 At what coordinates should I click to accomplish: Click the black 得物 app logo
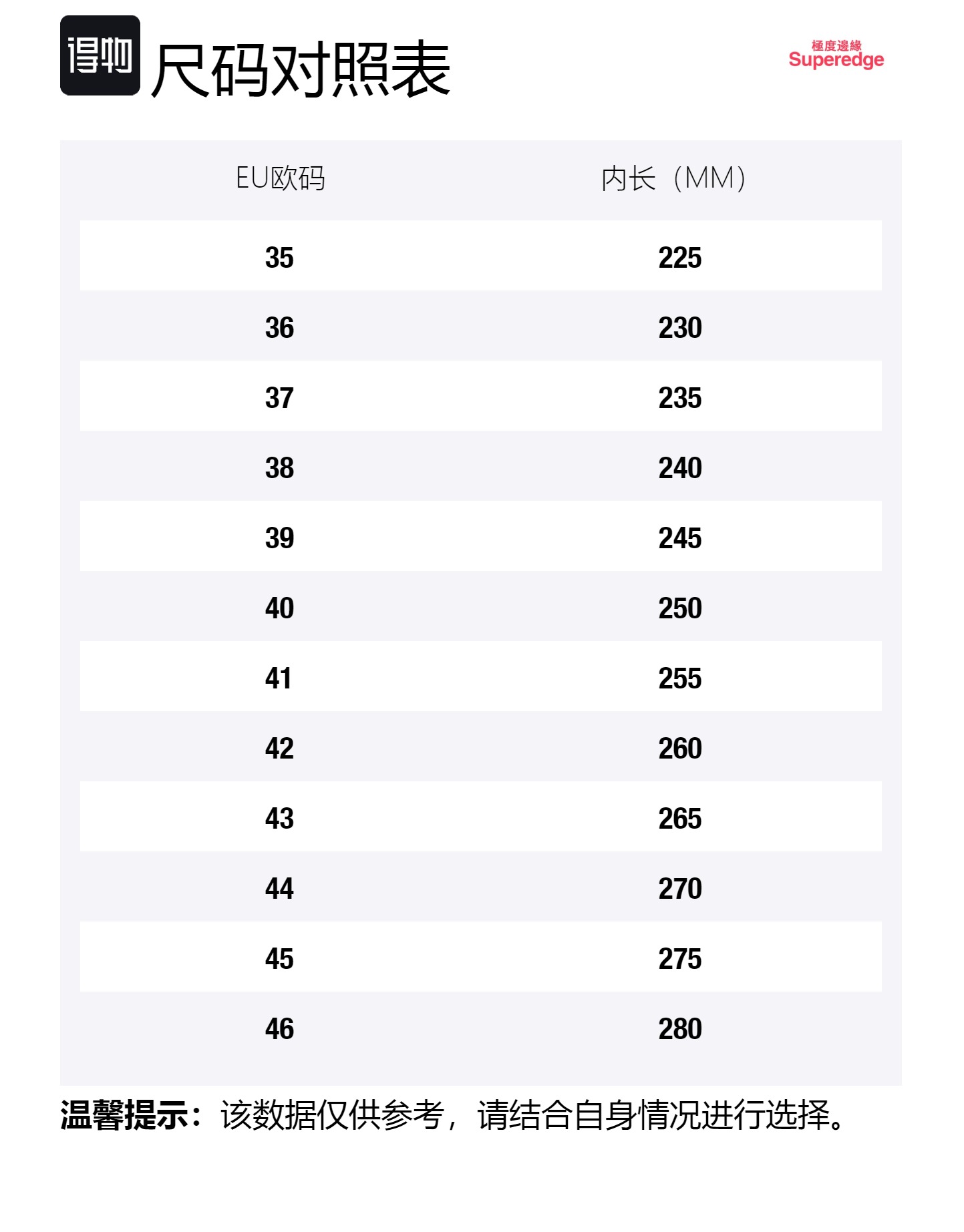click(100, 55)
